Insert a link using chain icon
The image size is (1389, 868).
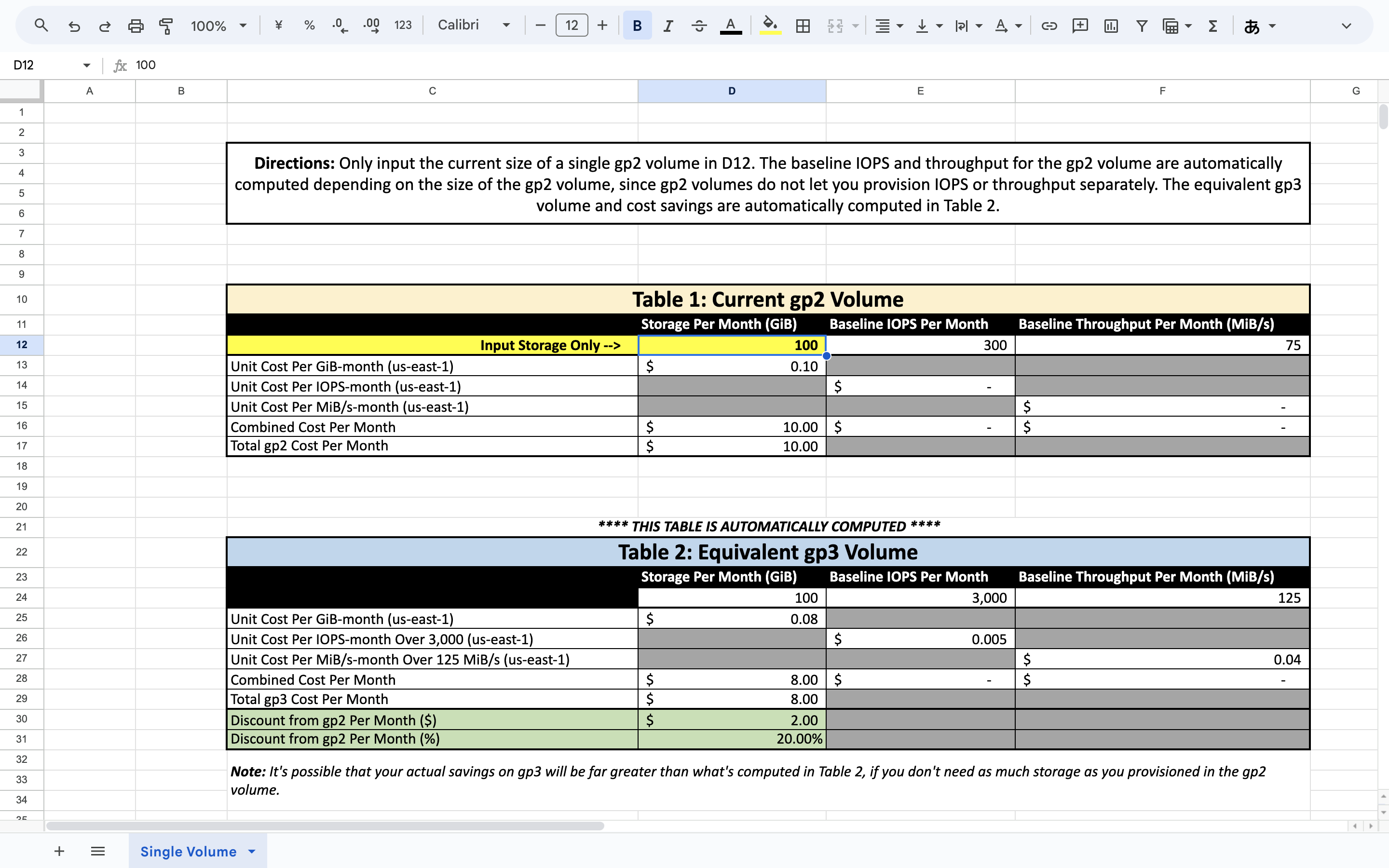pyautogui.click(x=1049, y=25)
